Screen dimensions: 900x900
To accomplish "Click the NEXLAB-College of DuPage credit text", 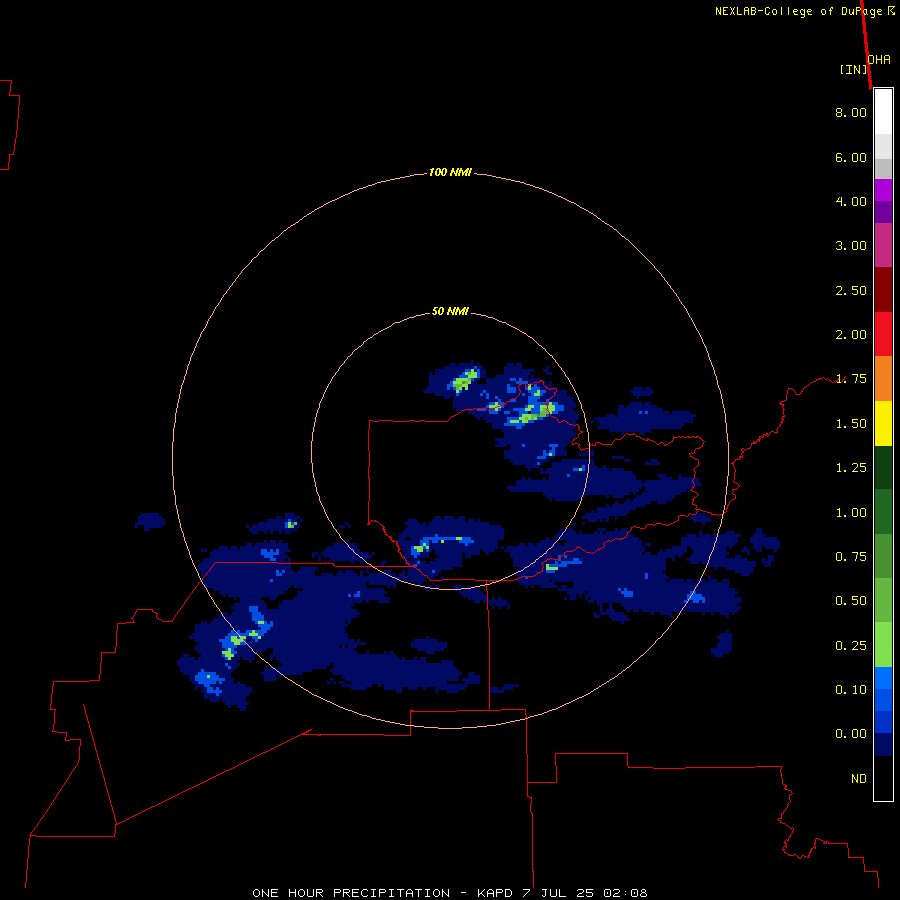I will coord(805,11).
